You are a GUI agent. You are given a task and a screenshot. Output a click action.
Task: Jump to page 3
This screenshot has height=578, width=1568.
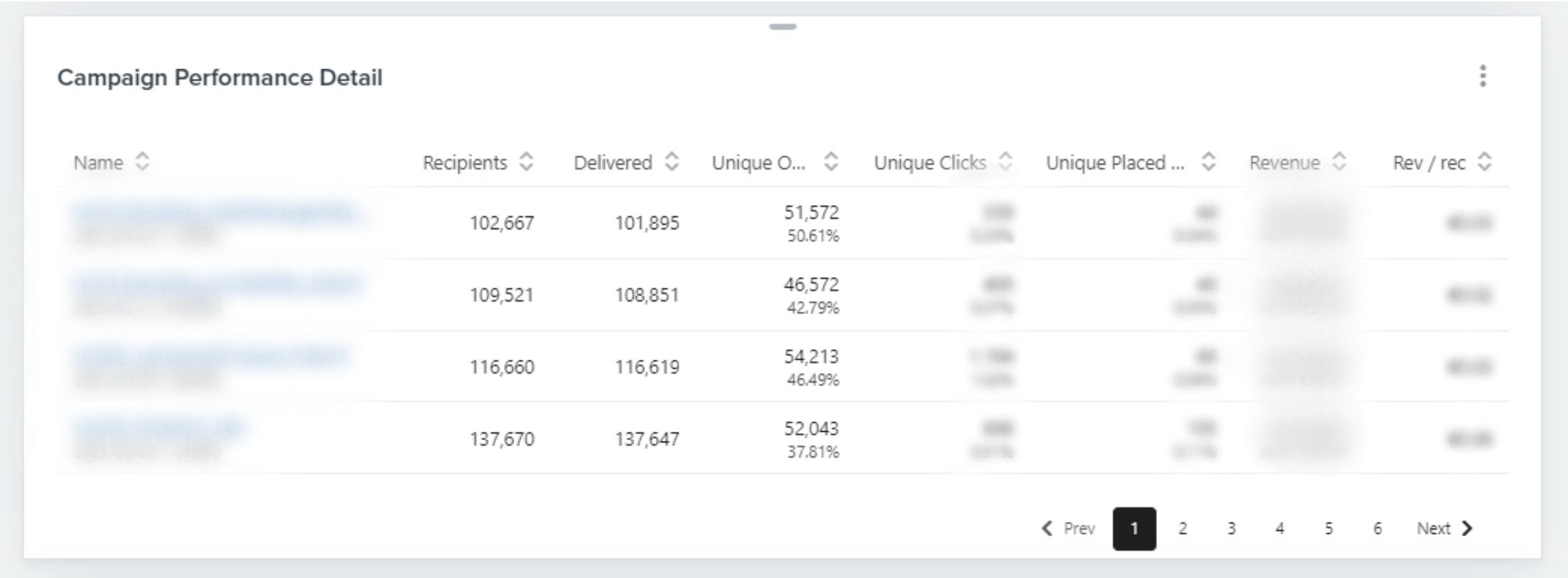pyautogui.click(x=1231, y=528)
